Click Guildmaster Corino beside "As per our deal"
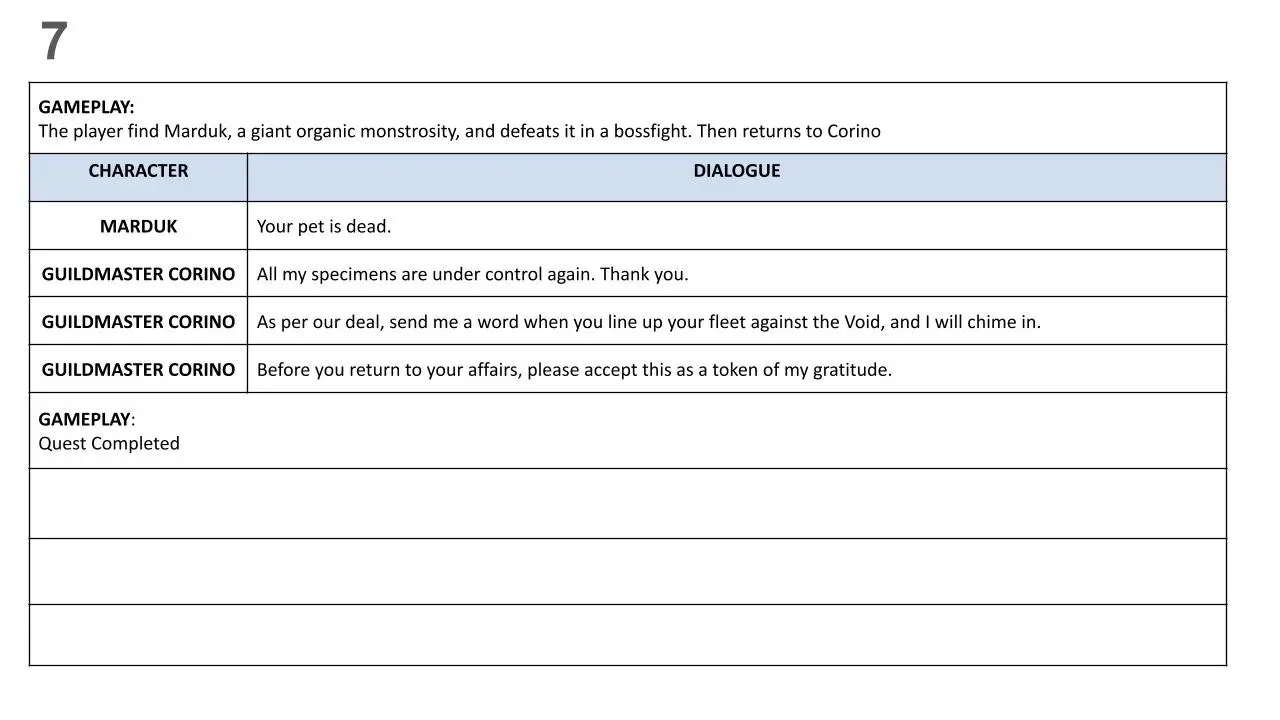Viewport: 1280px width, 720px height. point(138,322)
